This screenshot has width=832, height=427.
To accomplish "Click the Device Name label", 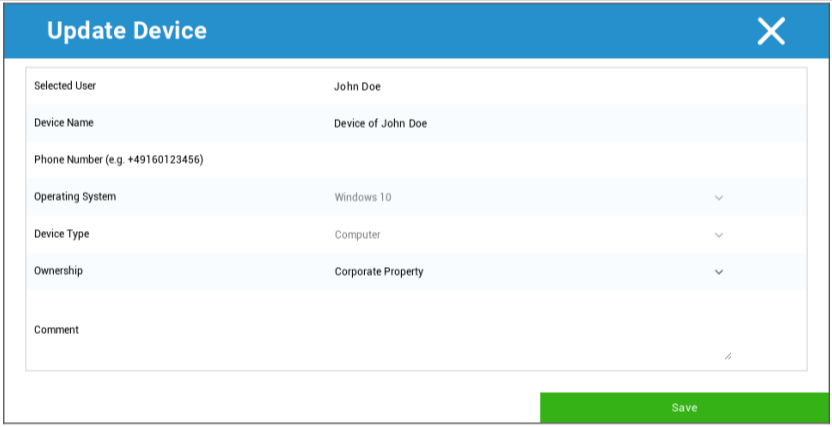I will (64, 123).
